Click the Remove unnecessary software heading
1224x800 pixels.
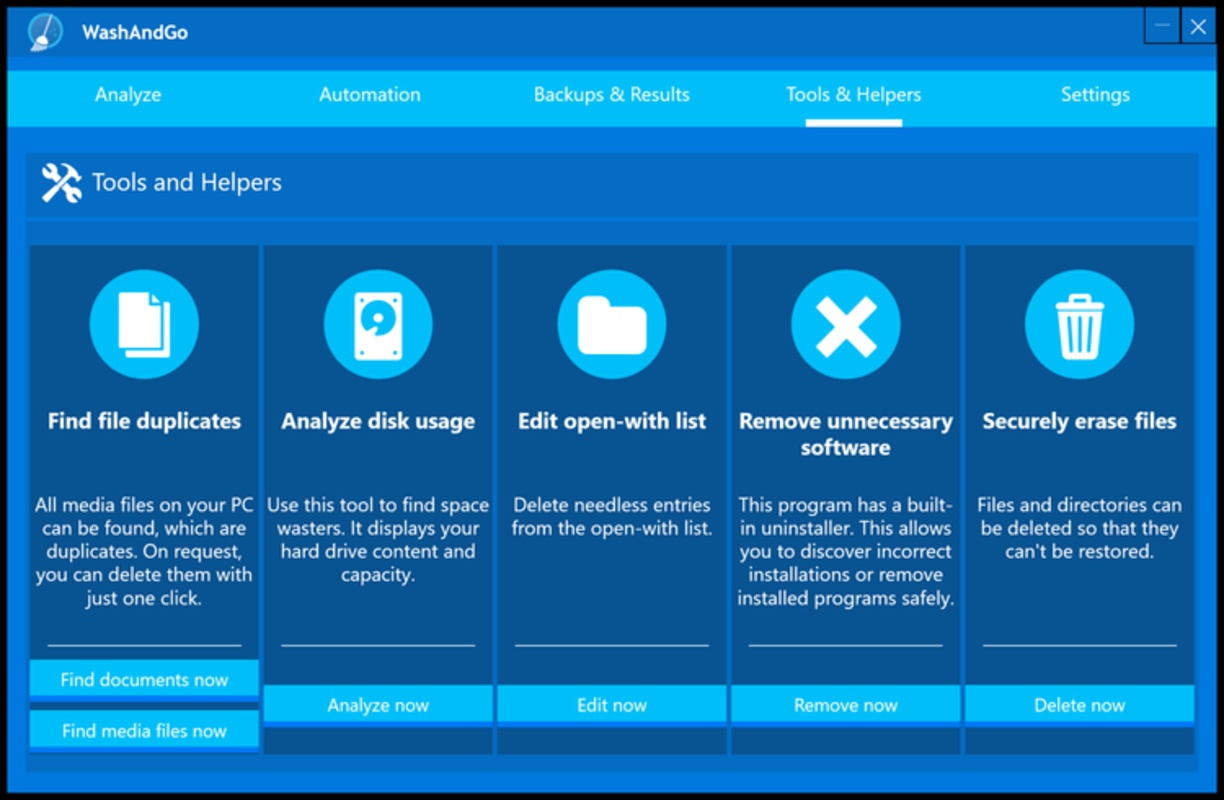pos(846,434)
